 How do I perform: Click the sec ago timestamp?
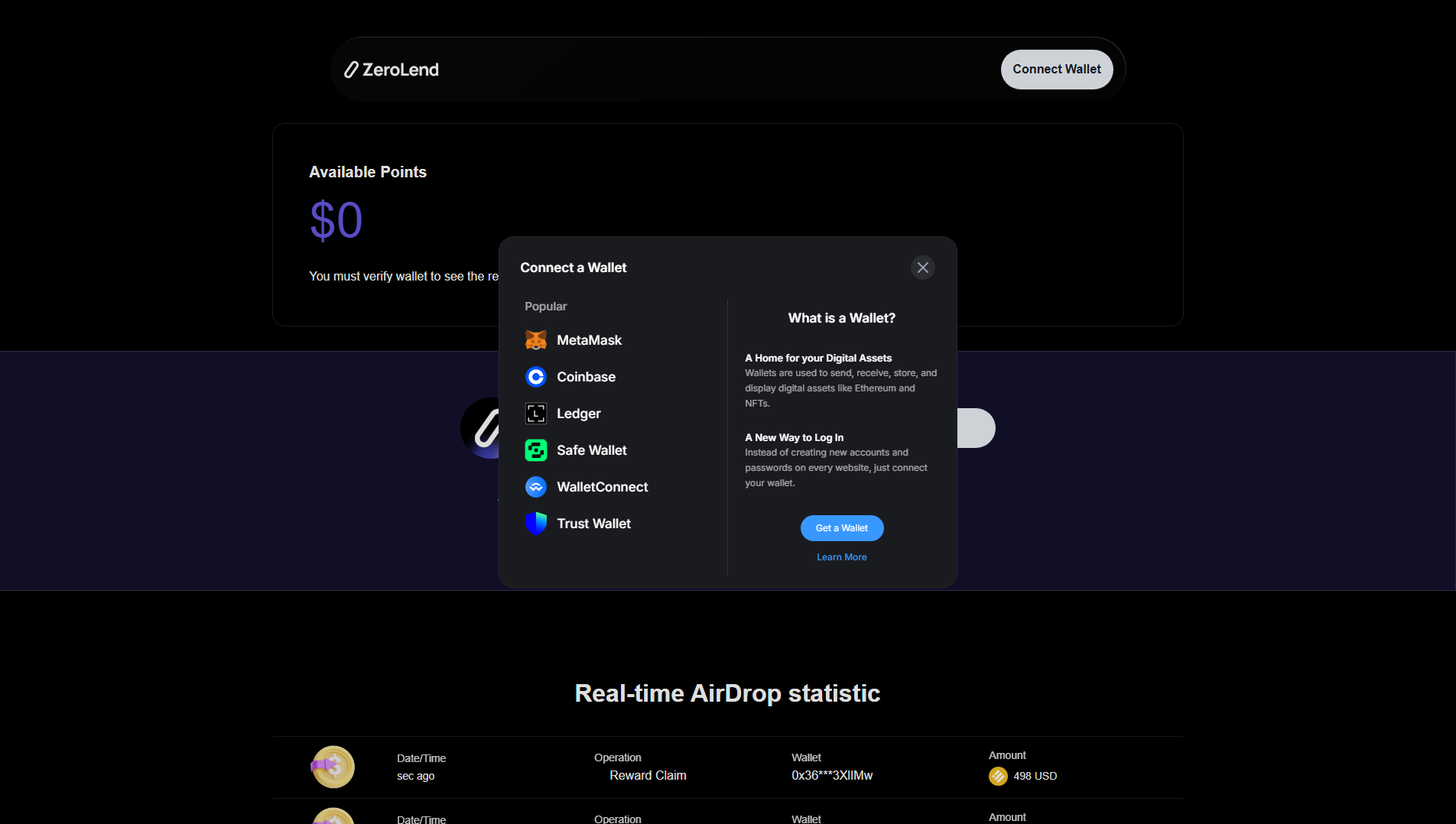416,776
